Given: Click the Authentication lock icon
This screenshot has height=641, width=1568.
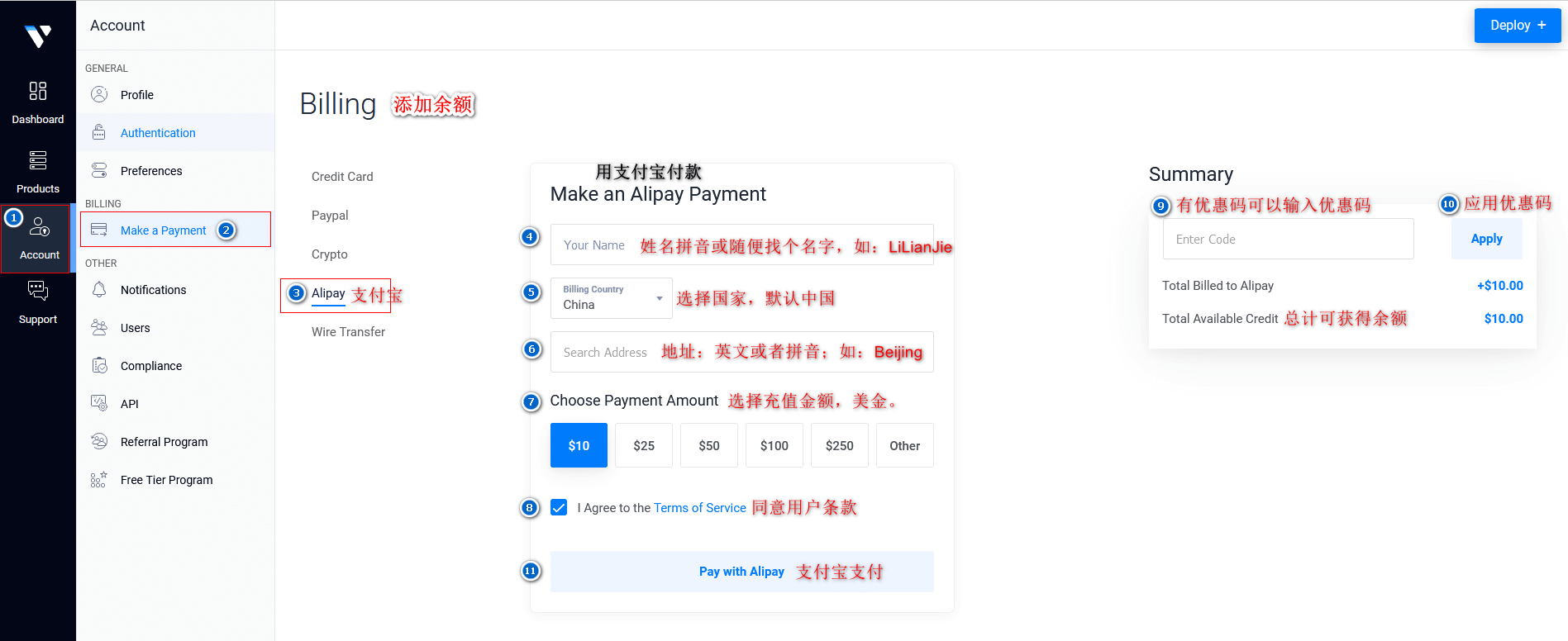Looking at the screenshot, I should coord(99,132).
